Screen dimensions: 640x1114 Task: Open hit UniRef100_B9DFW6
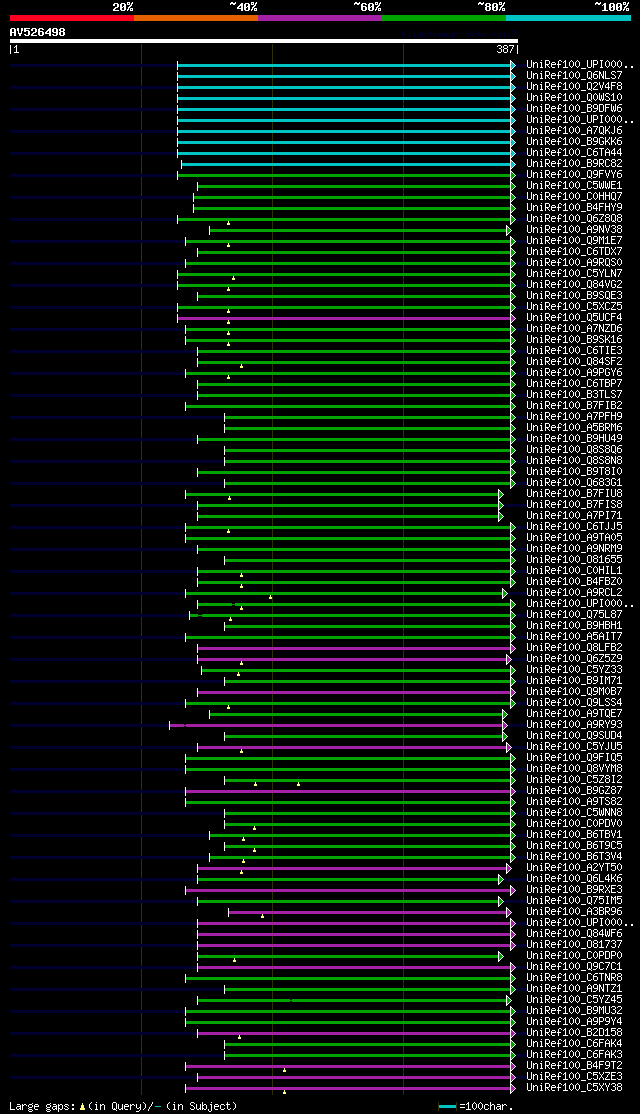click(x=575, y=109)
